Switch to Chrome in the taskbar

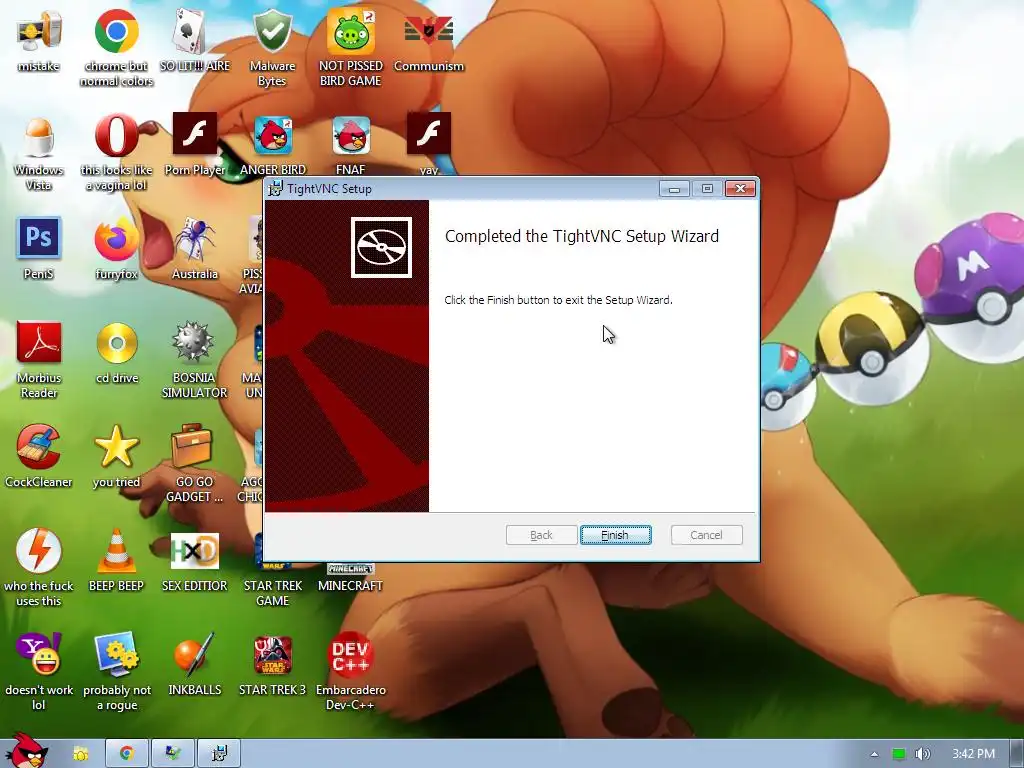pyautogui.click(x=127, y=754)
